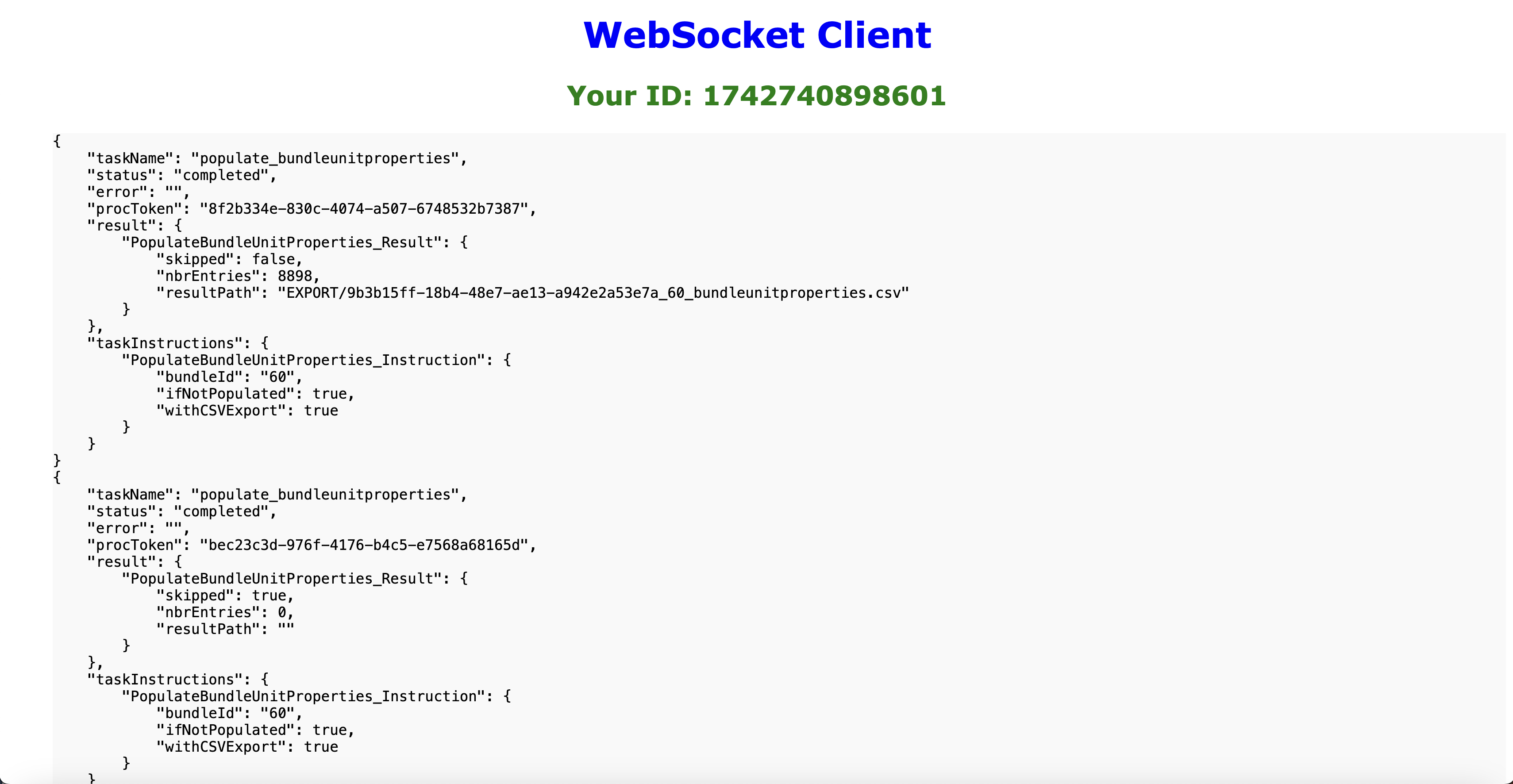Click the first taskInstructions key
This screenshot has height=784, width=1513.
point(165,343)
